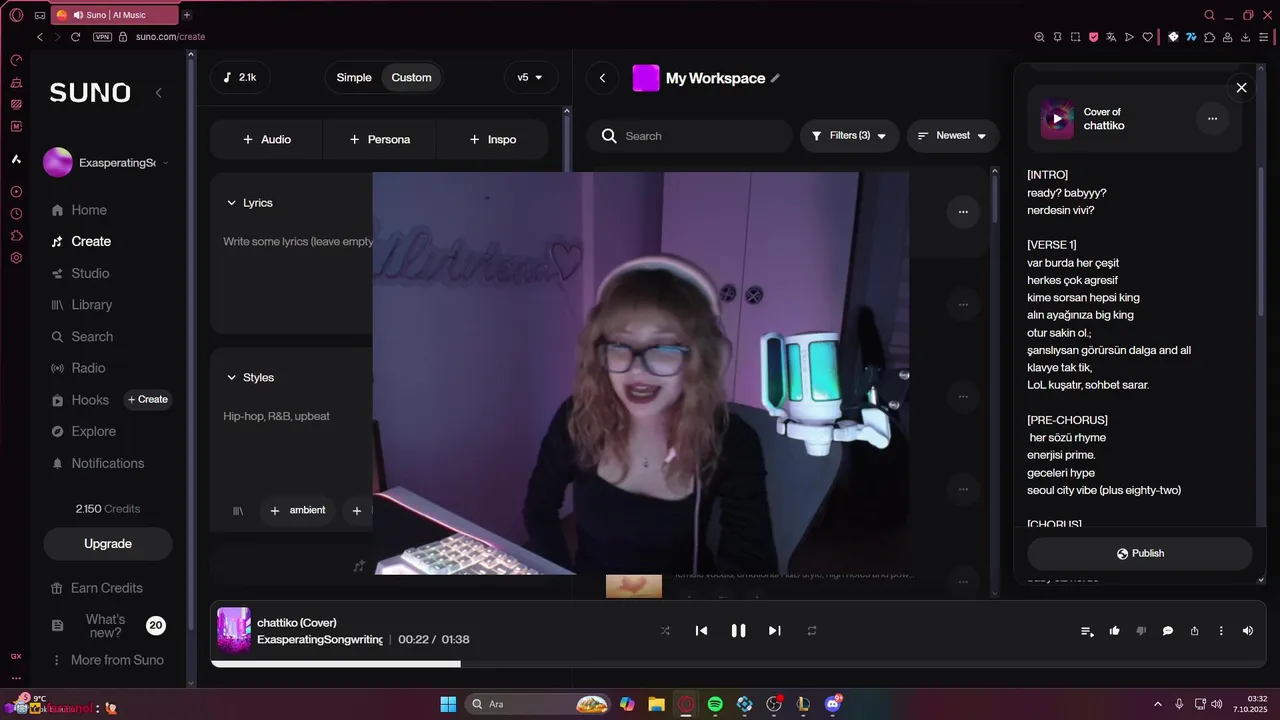Add the ambient style tag
Image resolution: width=1280 pixels, height=720 pixels.
pyautogui.click(x=297, y=511)
